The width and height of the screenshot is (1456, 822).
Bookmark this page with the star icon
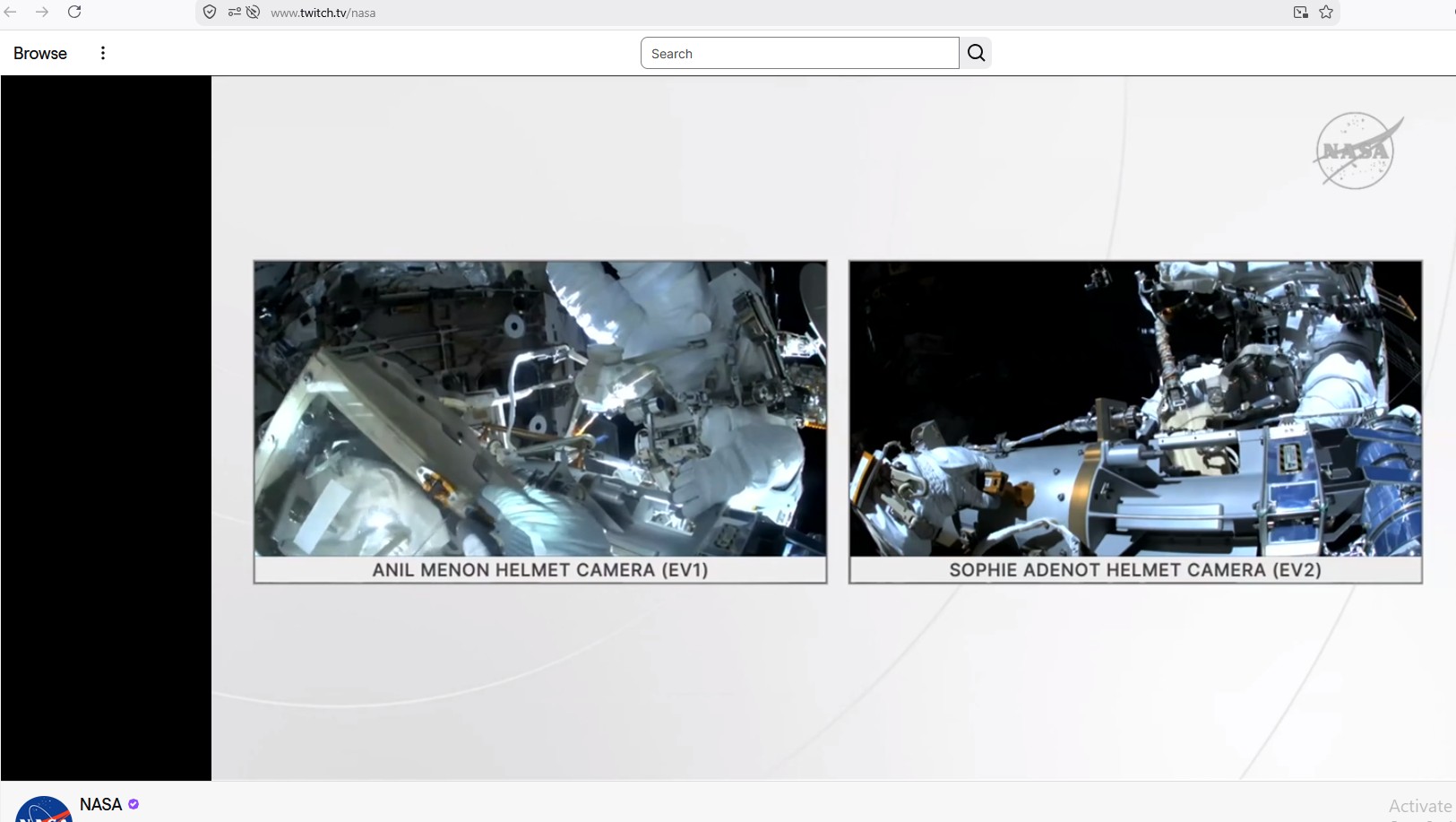pos(1326,13)
